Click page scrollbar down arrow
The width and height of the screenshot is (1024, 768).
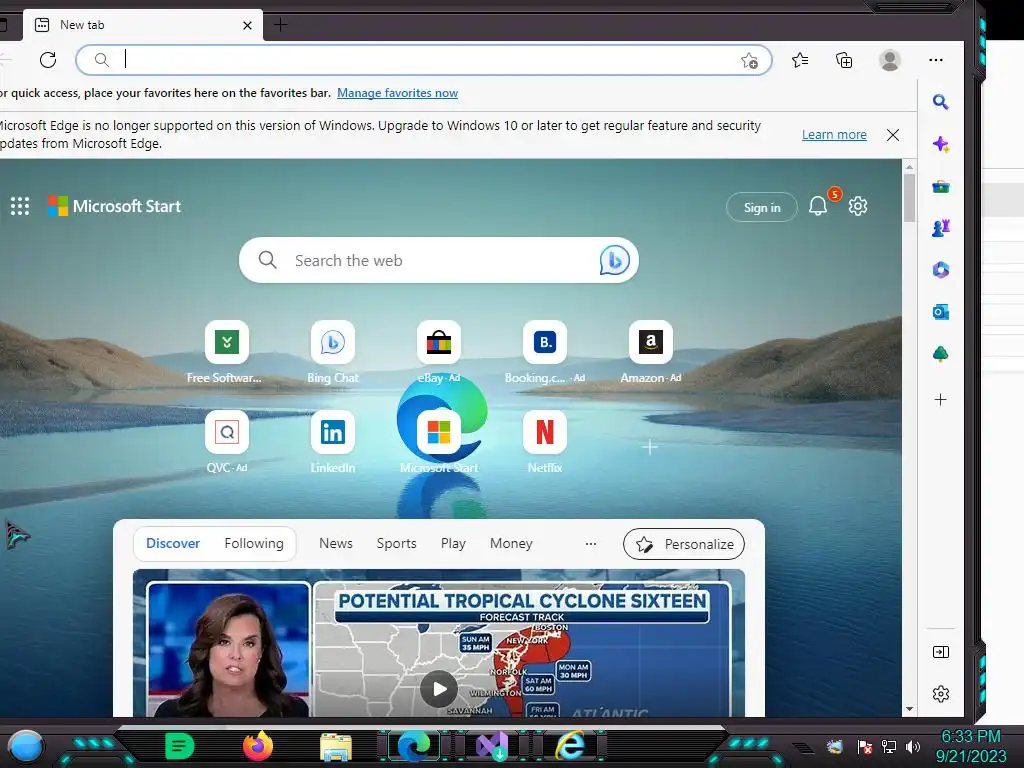click(909, 709)
